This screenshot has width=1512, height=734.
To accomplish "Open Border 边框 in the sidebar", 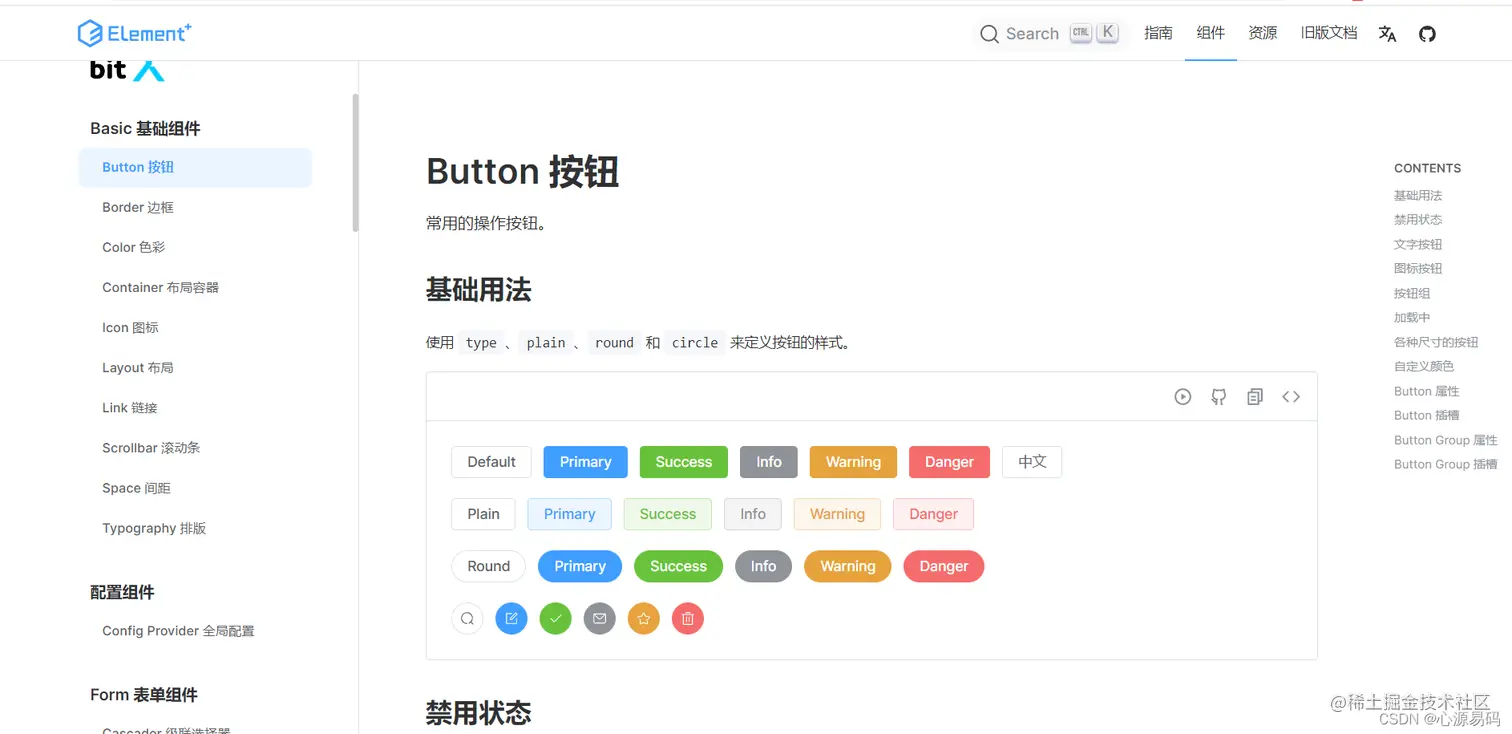I will [x=138, y=207].
